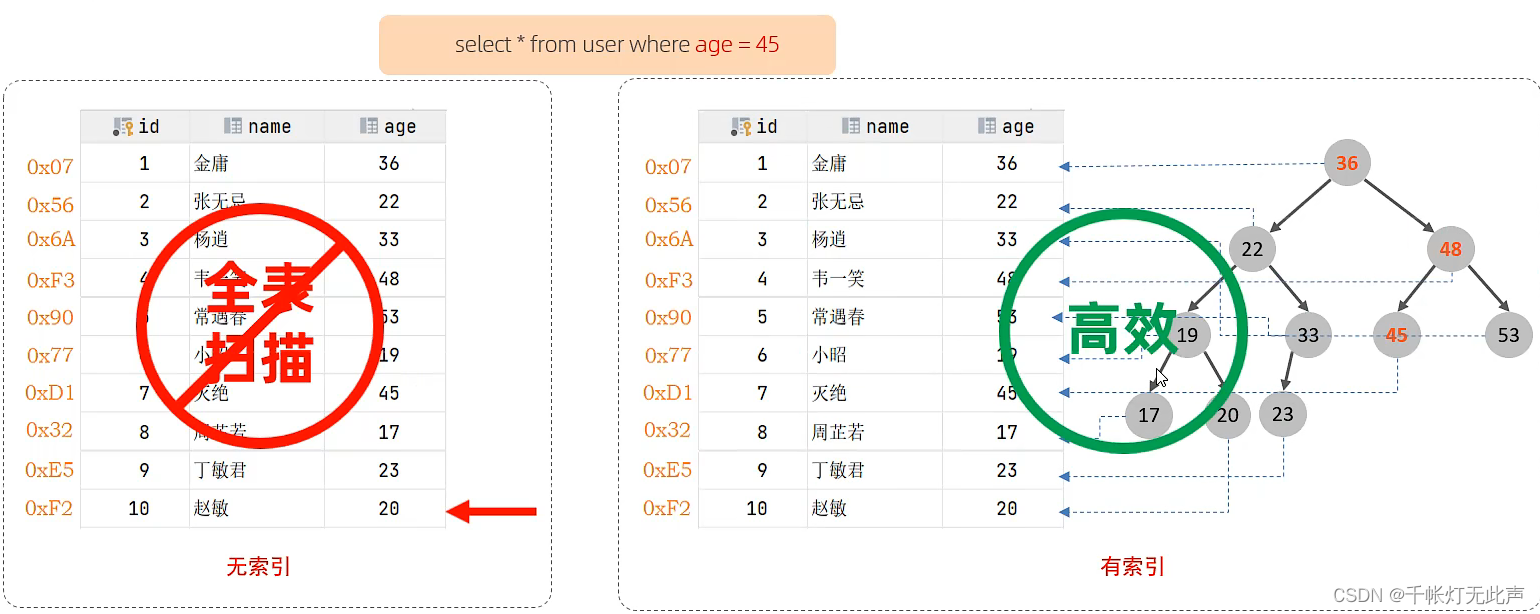Select name cell 金庸 in 无索引 table
1540x614 pixels.
[x=257, y=163]
